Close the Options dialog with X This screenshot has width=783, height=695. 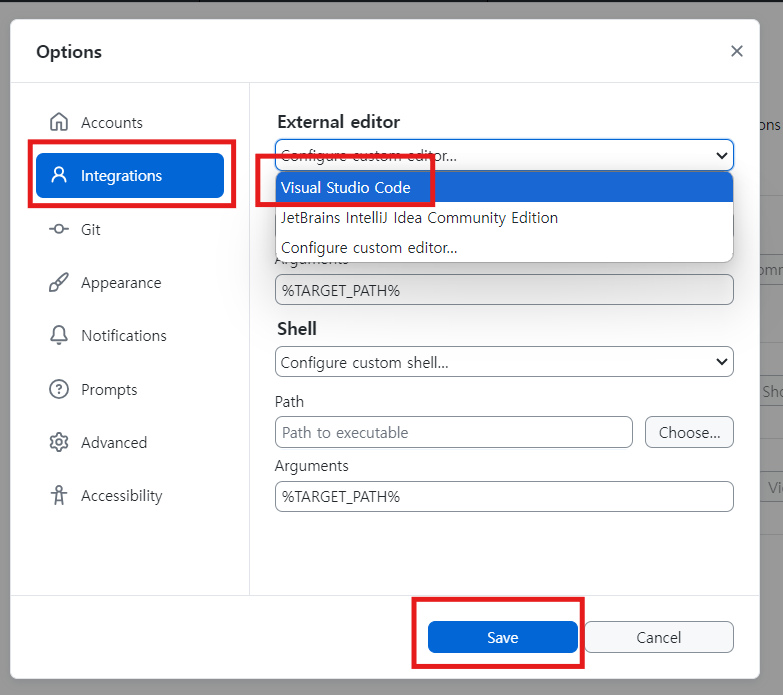click(x=737, y=51)
